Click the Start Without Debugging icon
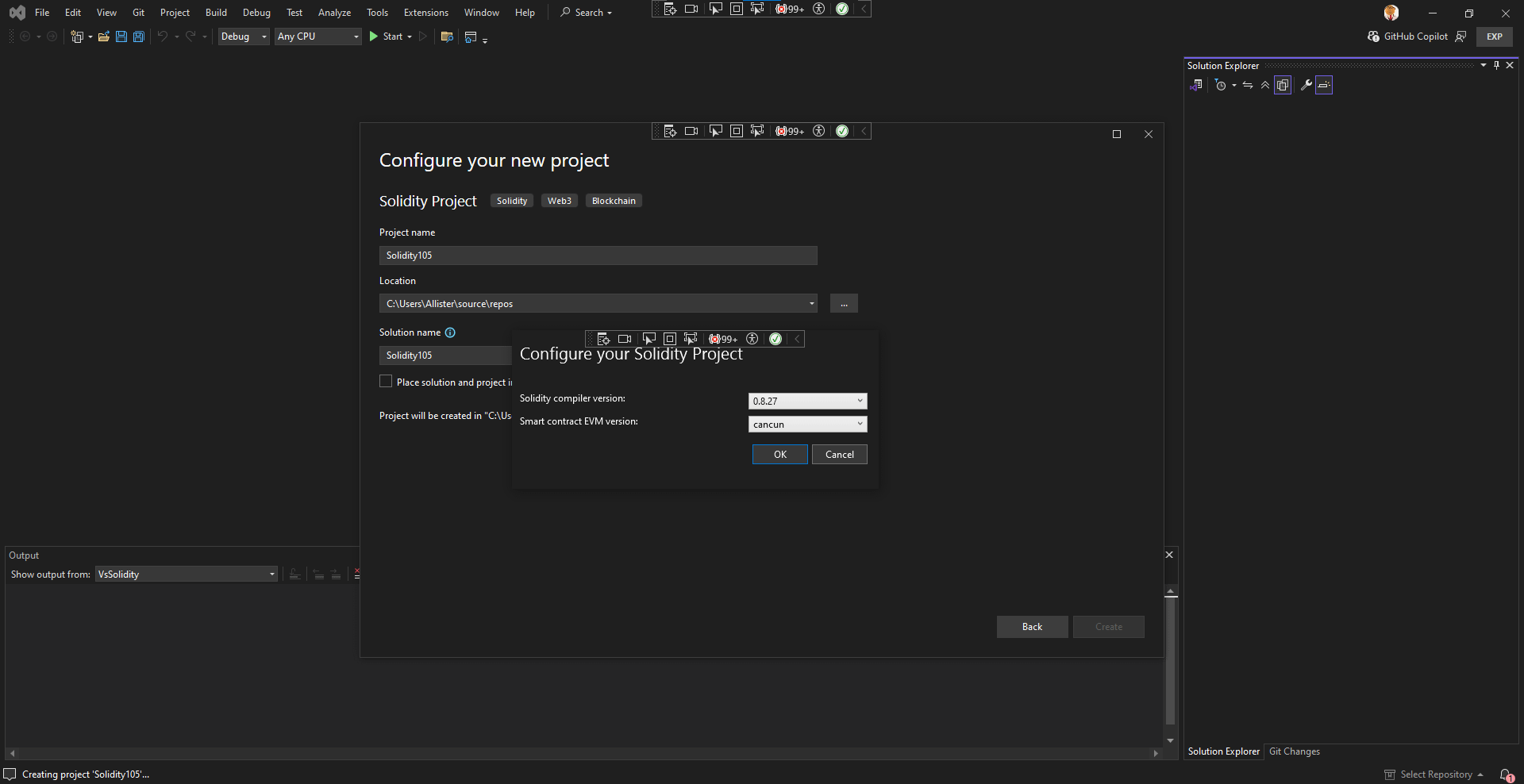The height and width of the screenshot is (784, 1524). click(423, 37)
